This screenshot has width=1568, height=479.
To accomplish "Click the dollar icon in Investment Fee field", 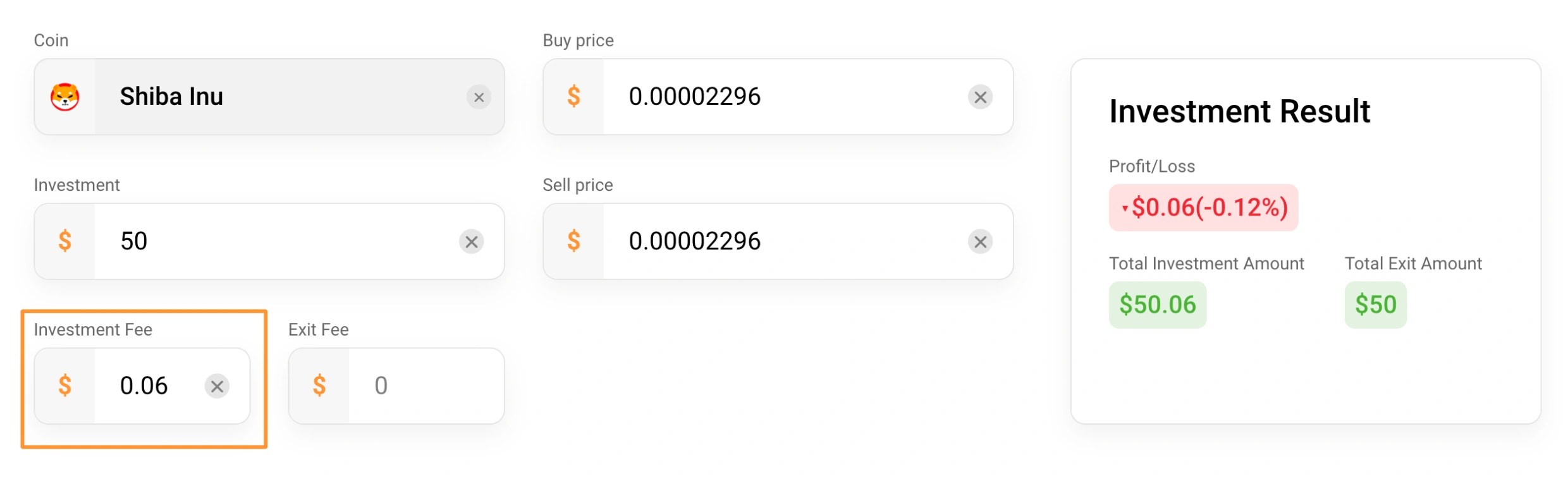I will tap(65, 385).
